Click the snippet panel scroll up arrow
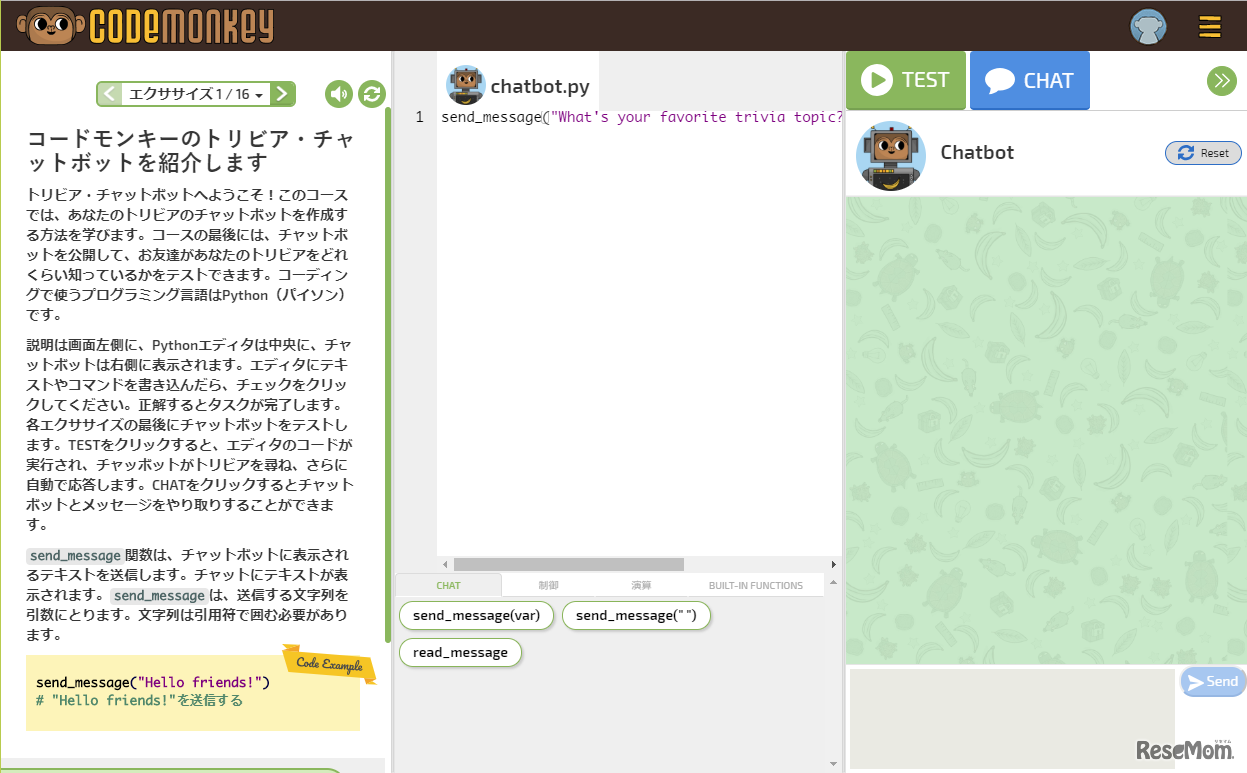 [x=833, y=582]
